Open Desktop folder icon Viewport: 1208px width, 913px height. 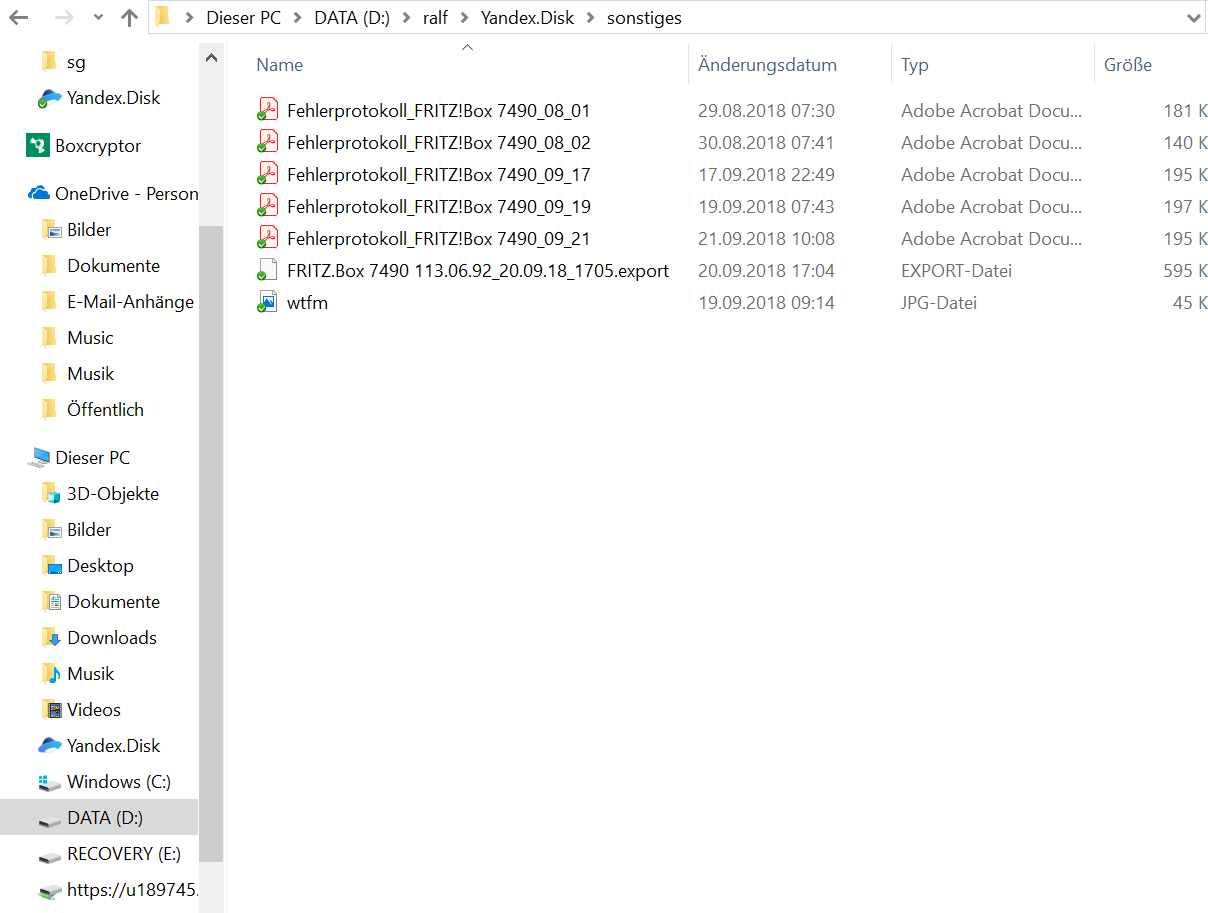coord(51,565)
